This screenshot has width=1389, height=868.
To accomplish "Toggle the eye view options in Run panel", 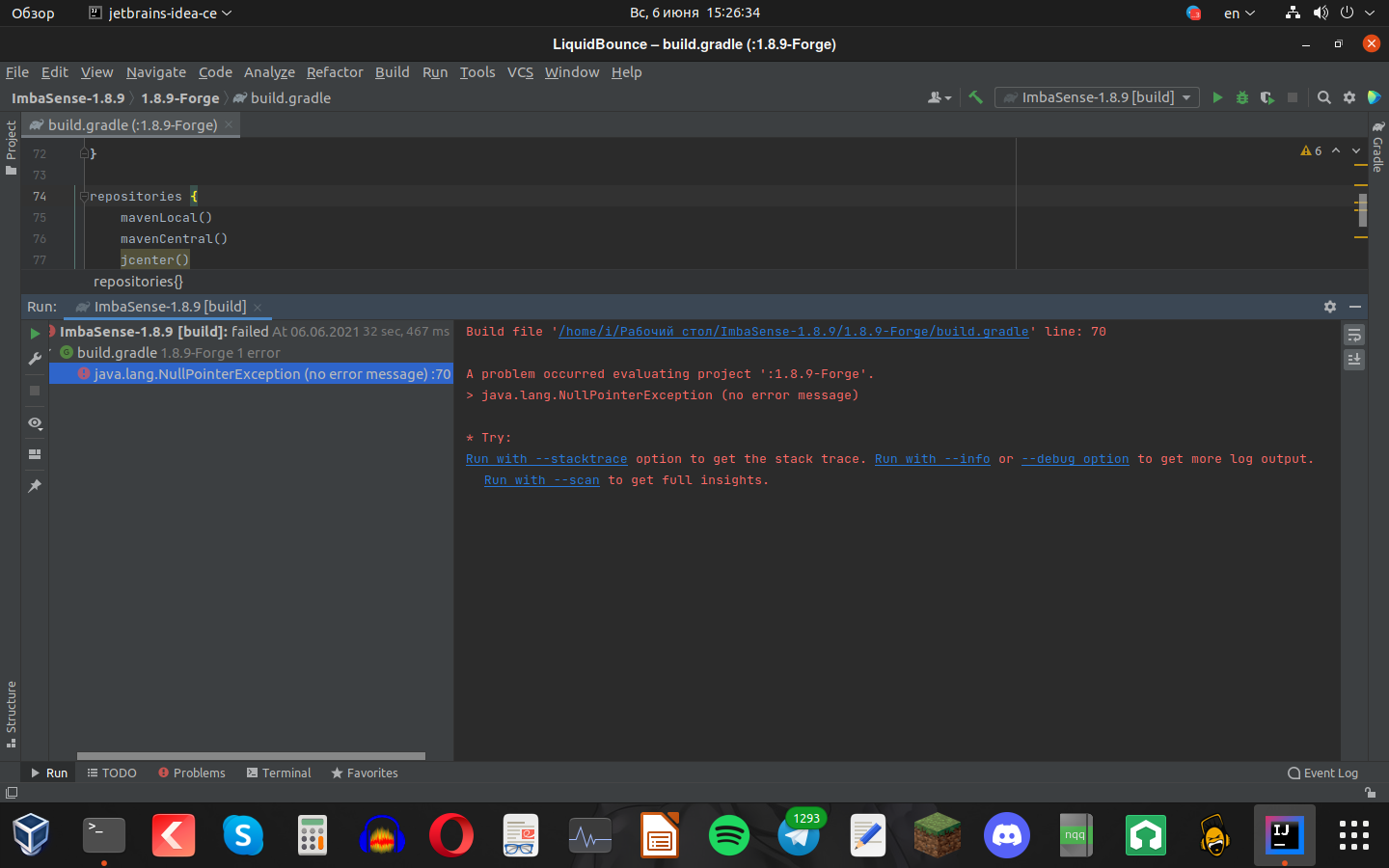I will tap(35, 423).
